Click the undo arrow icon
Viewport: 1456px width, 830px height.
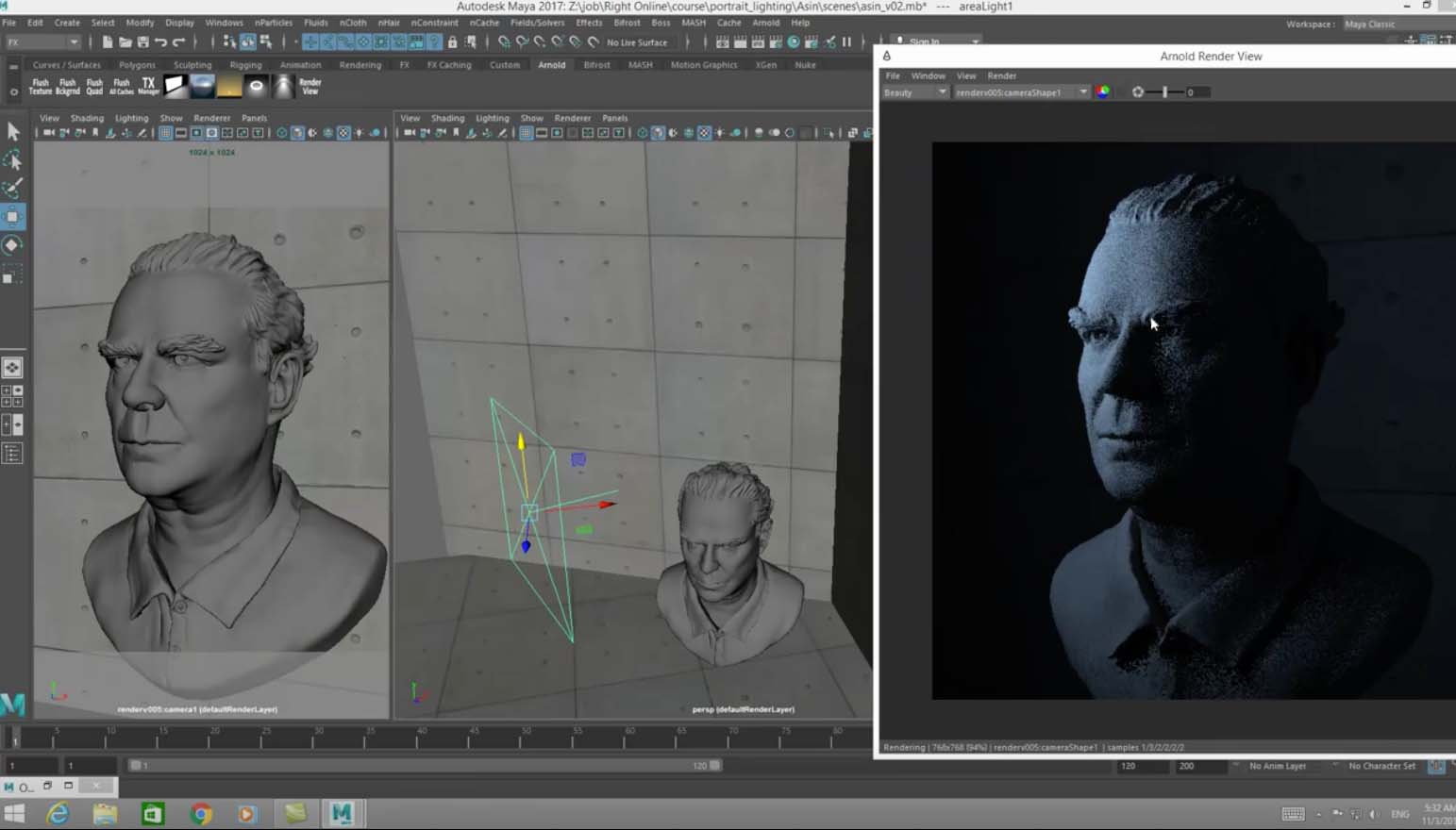[x=161, y=42]
